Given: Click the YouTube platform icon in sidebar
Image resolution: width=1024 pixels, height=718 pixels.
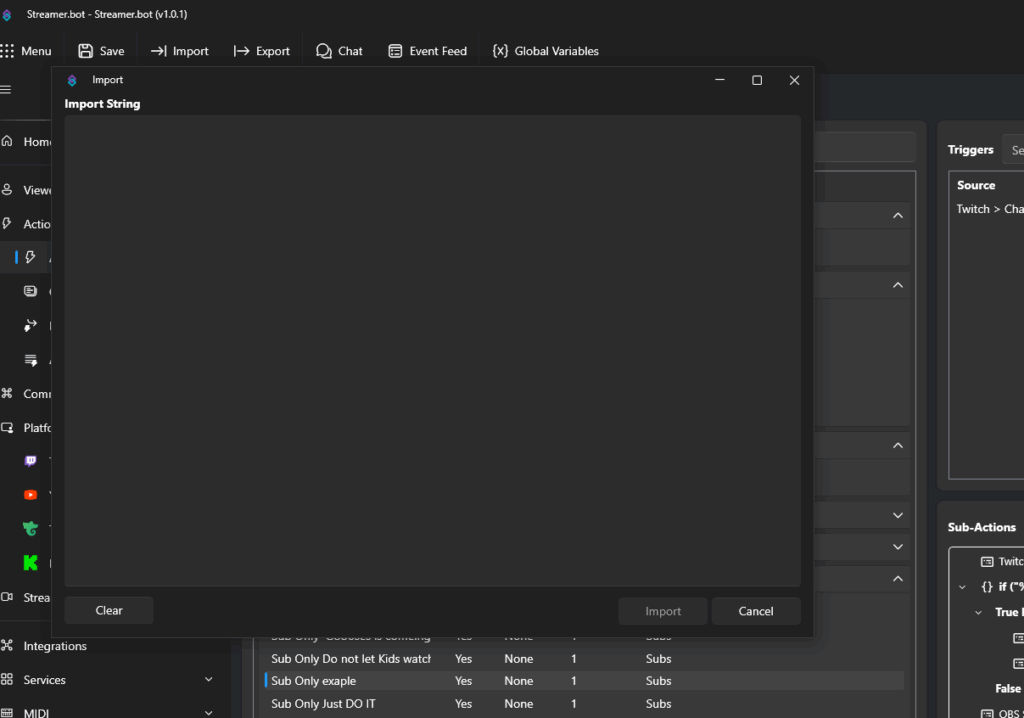Looking at the screenshot, I should pyautogui.click(x=30, y=495).
